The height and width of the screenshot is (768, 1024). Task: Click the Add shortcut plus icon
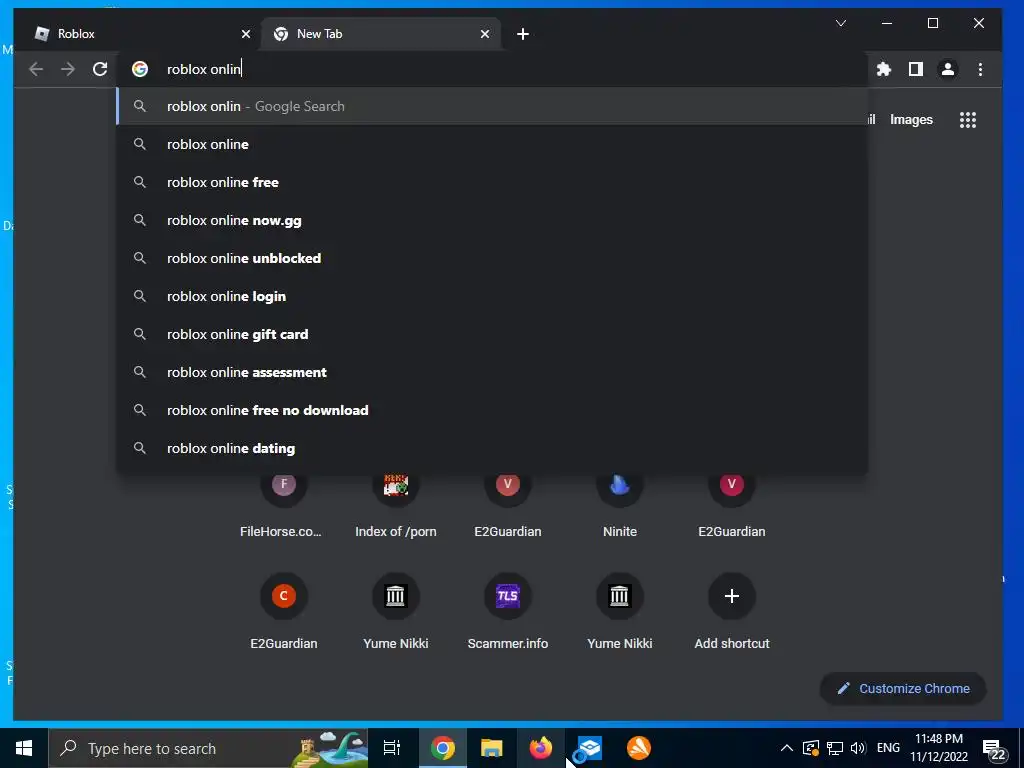(x=731, y=596)
